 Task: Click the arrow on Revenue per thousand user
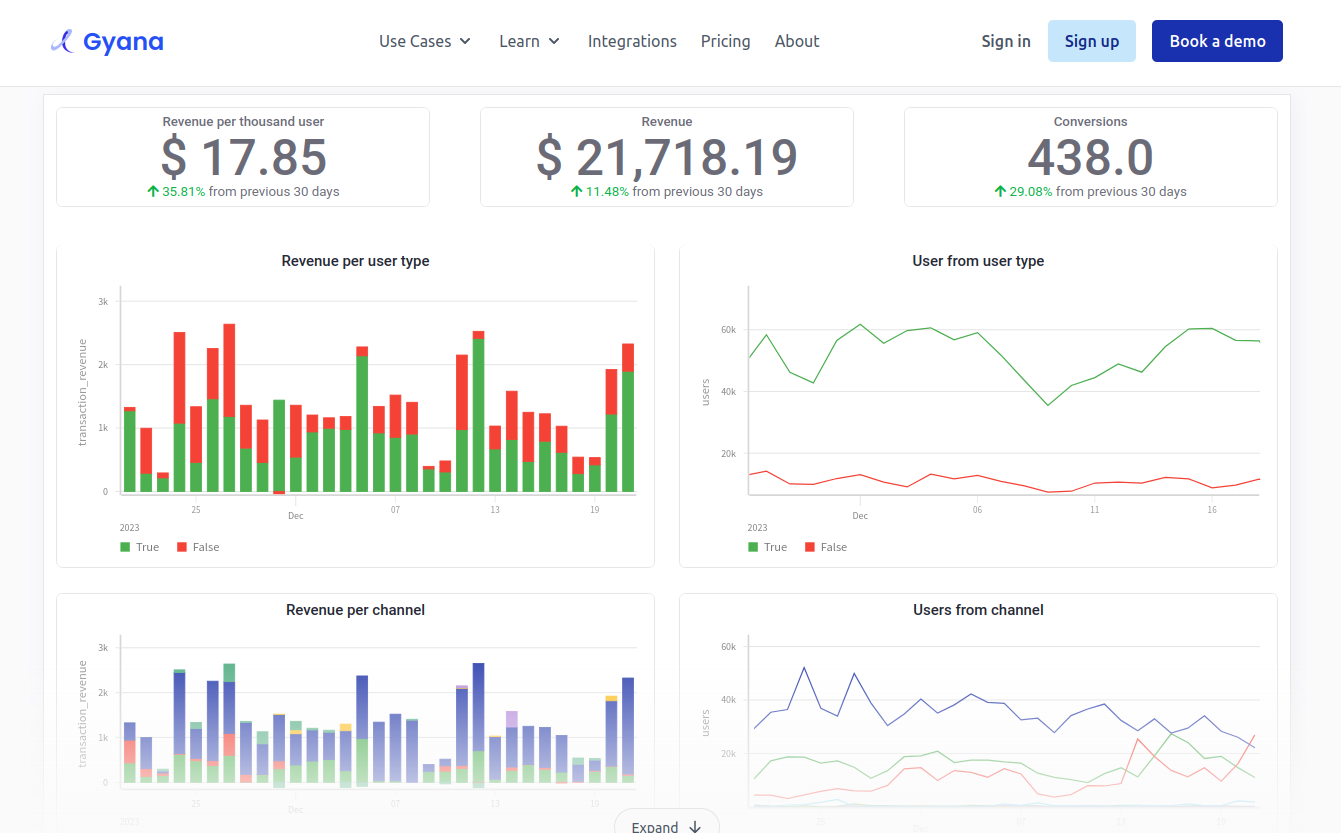tap(153, 191)
